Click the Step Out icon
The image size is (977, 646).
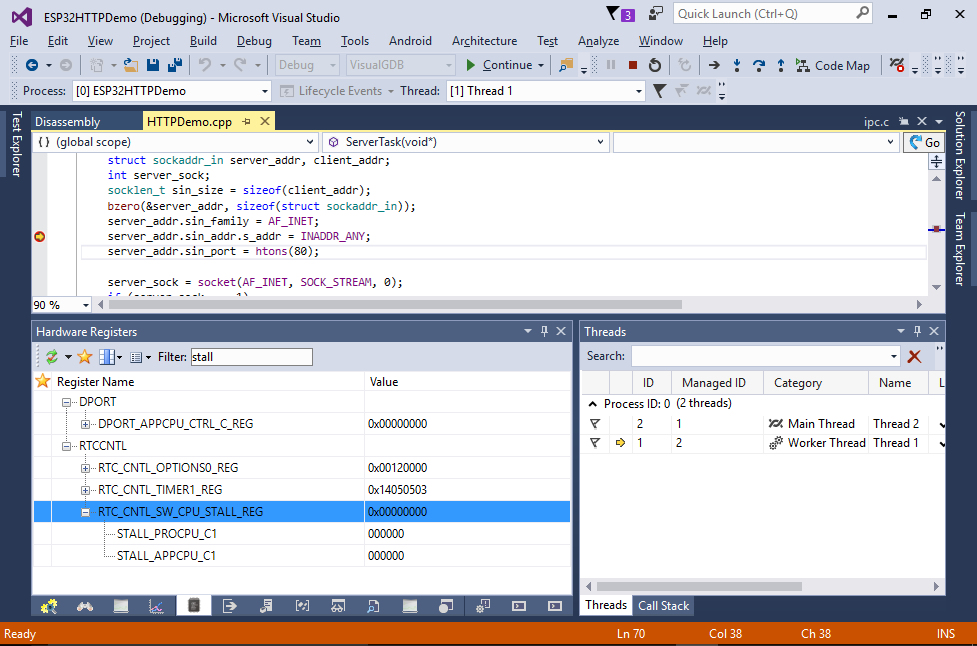(x=781, y=65)
